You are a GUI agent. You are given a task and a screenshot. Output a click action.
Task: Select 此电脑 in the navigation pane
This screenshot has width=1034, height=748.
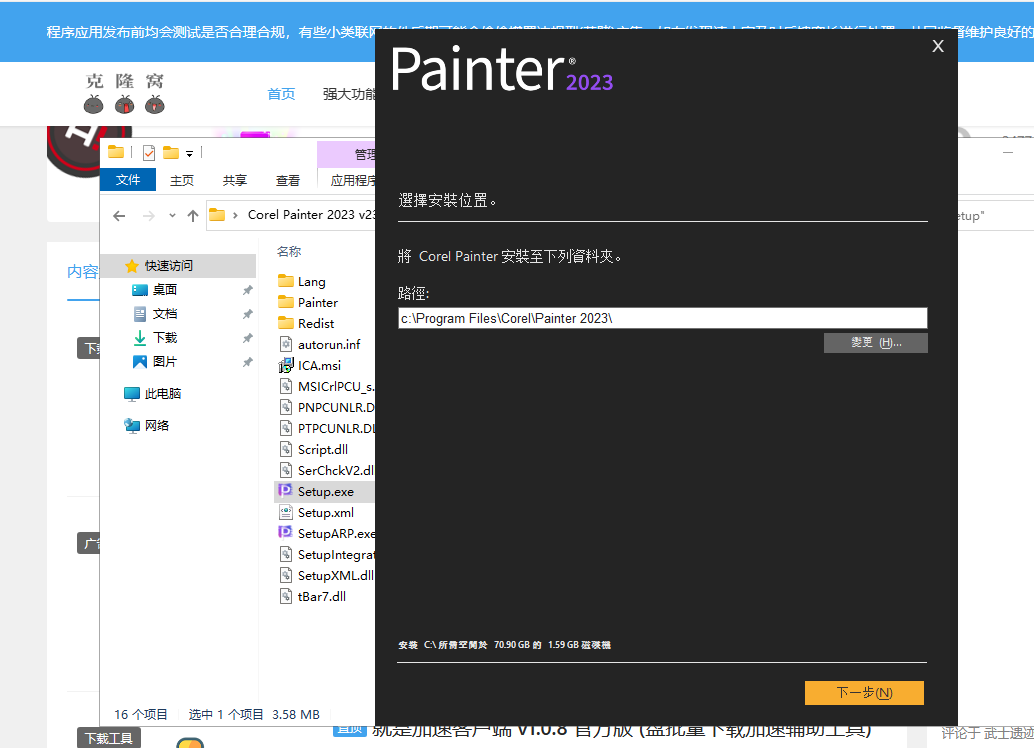[163, 394]
